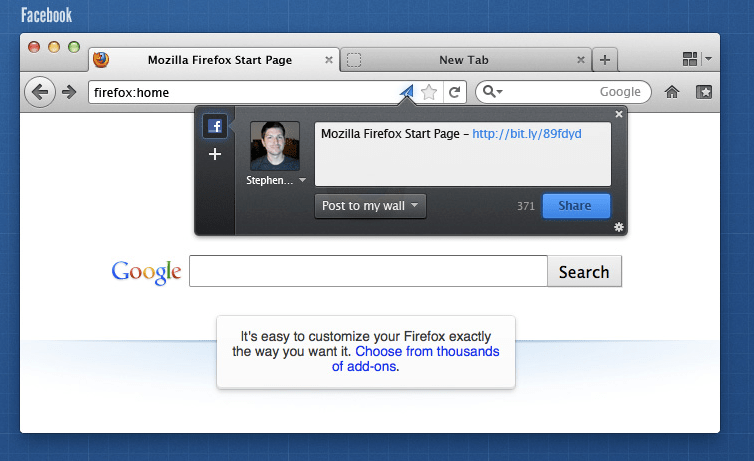Viewport: 754px width, 461px height.
Task: Open the list-all-tabs arrow beside the grid icon
Action: pos(708,59)
